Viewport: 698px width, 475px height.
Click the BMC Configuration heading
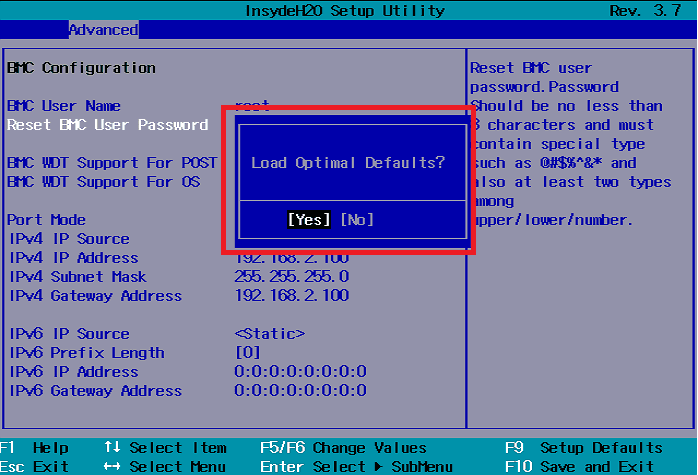[x=81, y=68]
